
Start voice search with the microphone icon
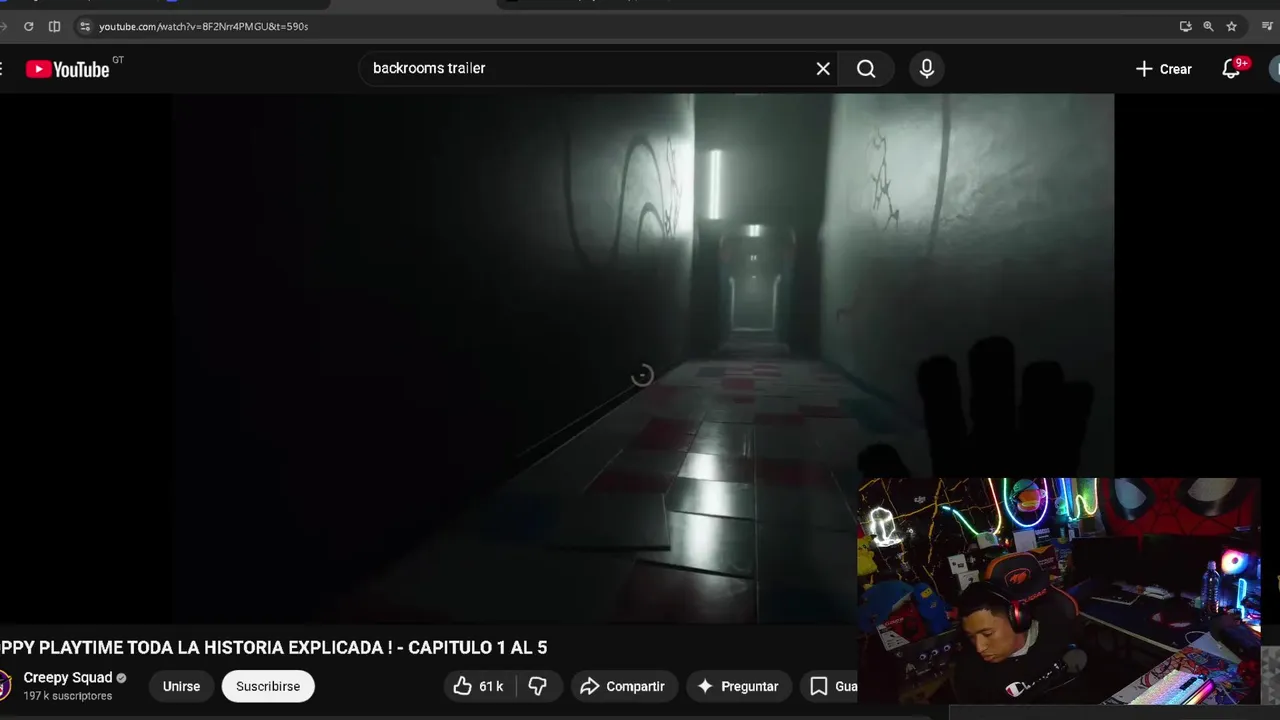point(927,68)
